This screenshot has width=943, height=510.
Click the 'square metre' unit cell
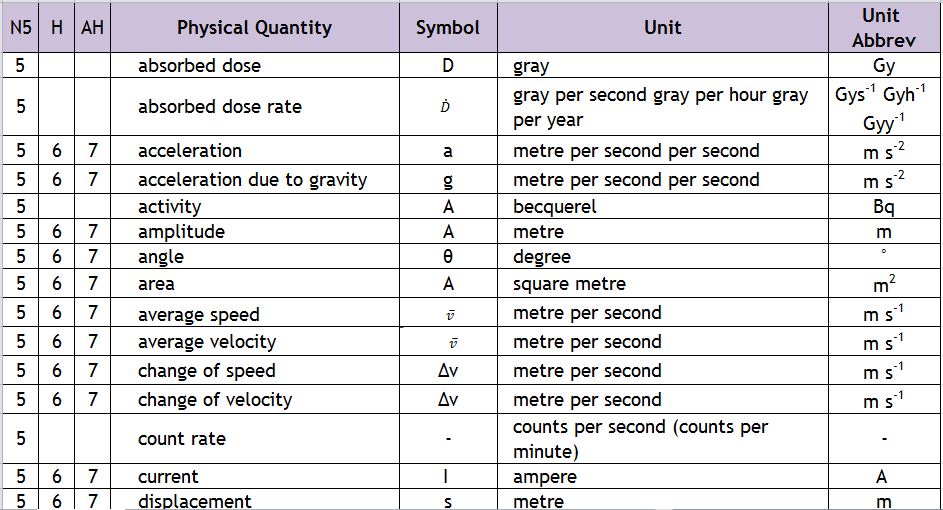pos(663,283)
